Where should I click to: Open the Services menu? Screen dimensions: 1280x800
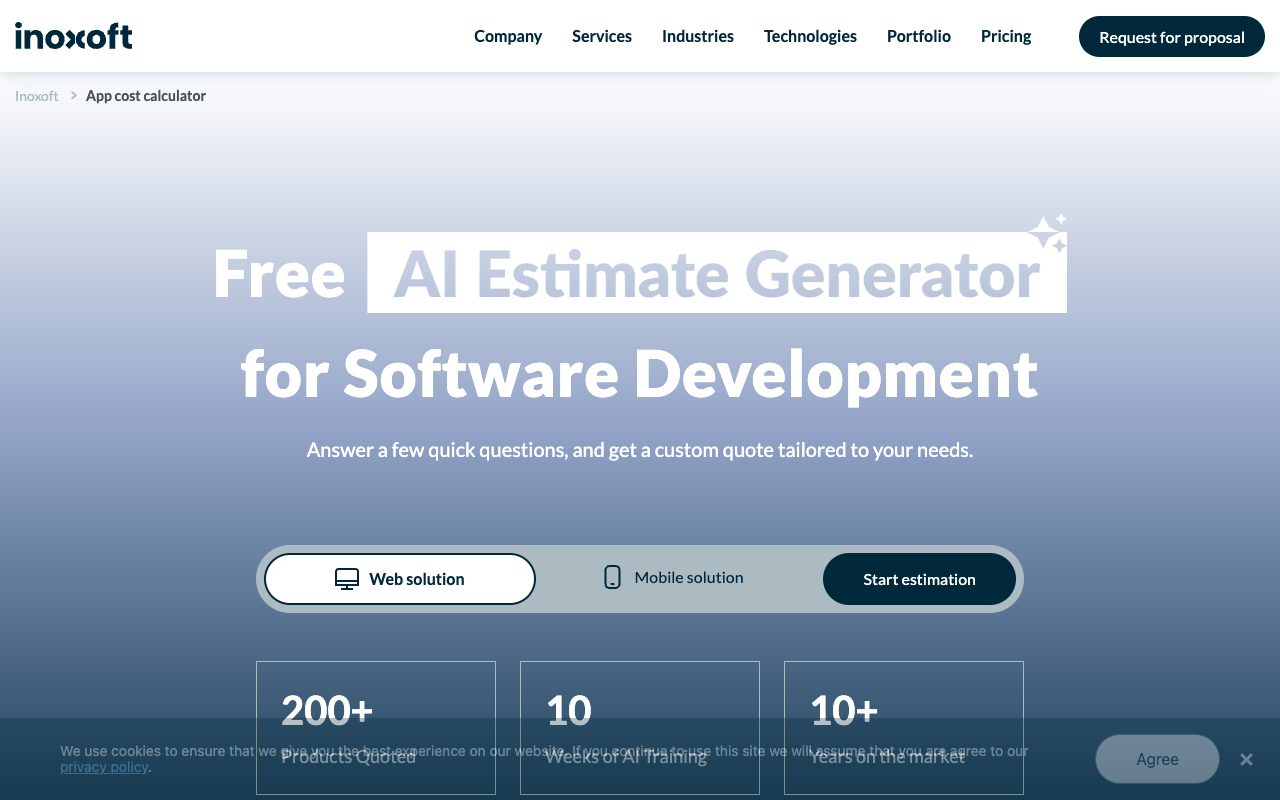[602, 36]
